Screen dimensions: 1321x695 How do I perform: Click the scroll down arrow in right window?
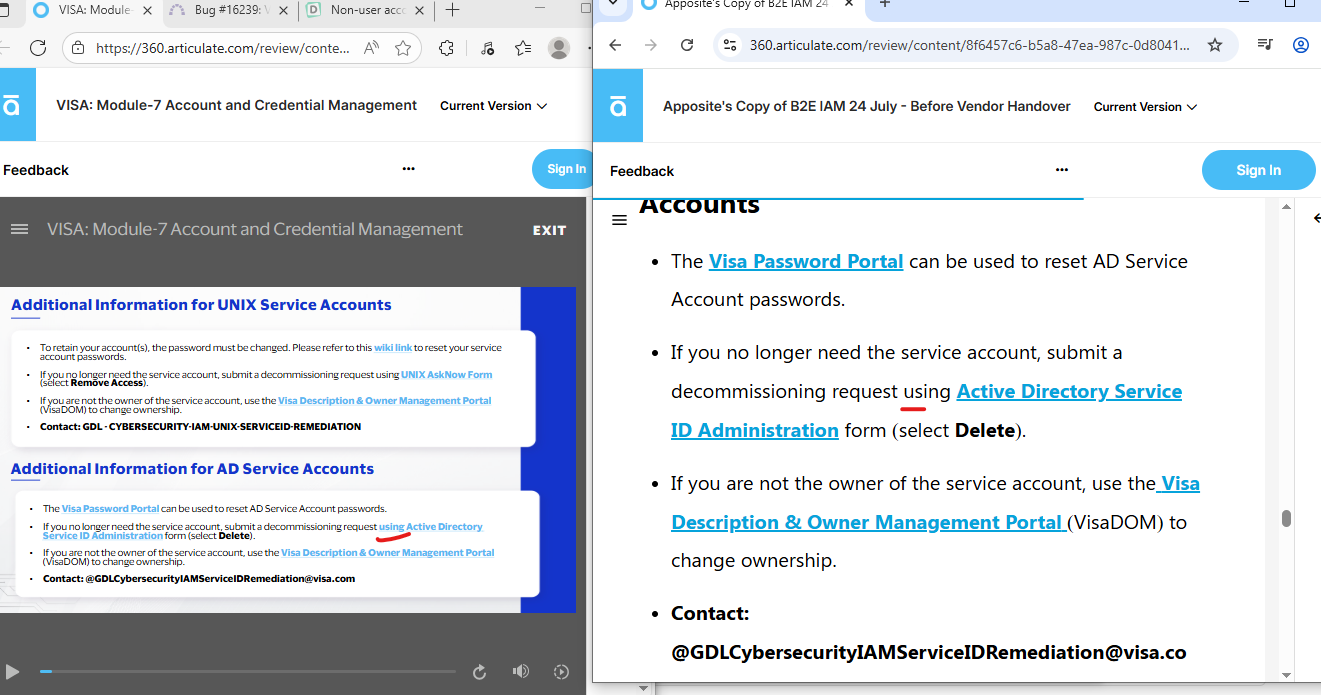(x=1286, y=675)
